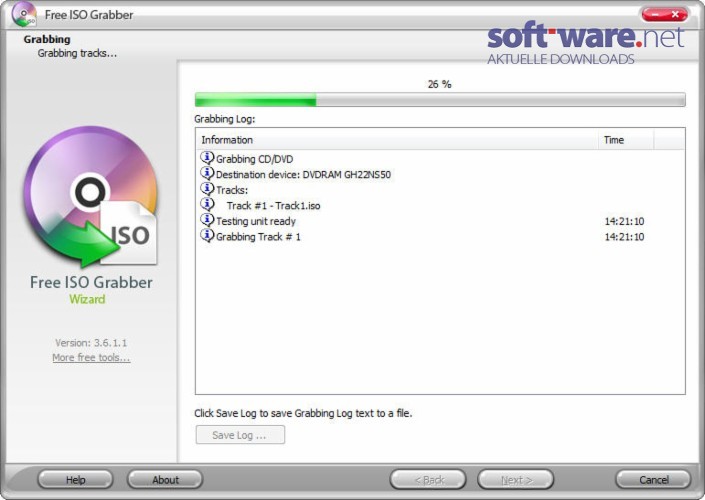This screenshot has width=705, height=500.
Task: Close the Free ISO Grabber window
Action: click(x=676, y=14)
